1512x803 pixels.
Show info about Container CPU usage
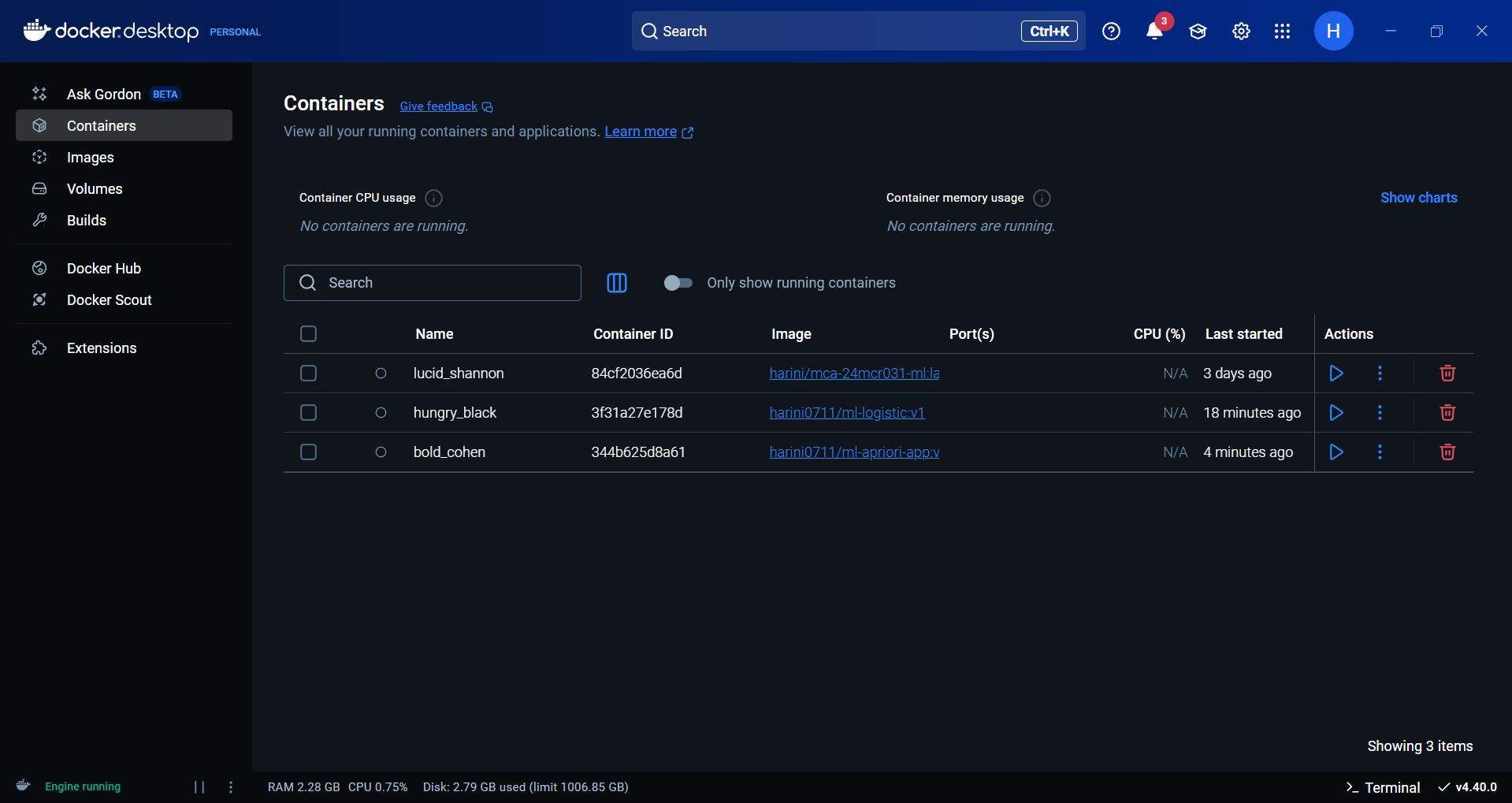coord(433,198)
